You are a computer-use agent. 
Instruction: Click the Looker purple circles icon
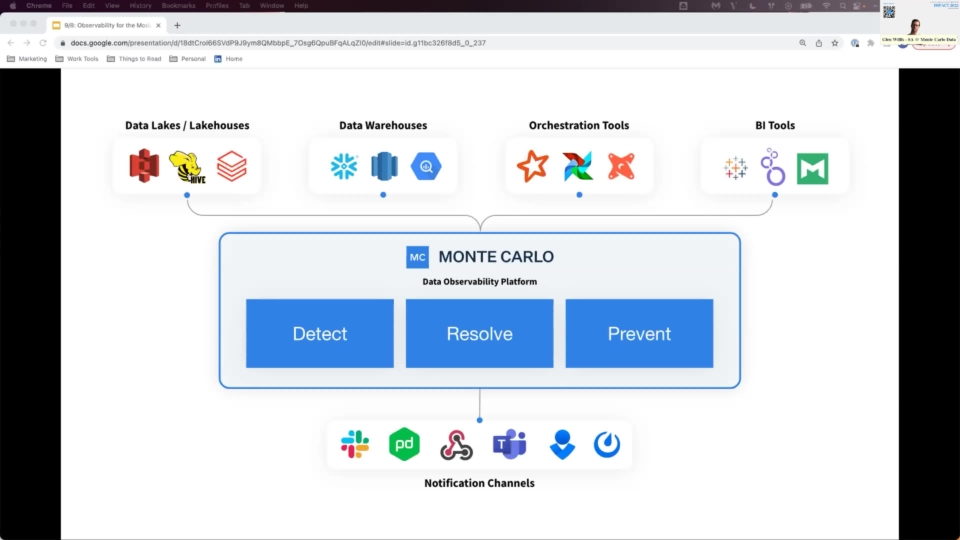[x=773, y=167]
